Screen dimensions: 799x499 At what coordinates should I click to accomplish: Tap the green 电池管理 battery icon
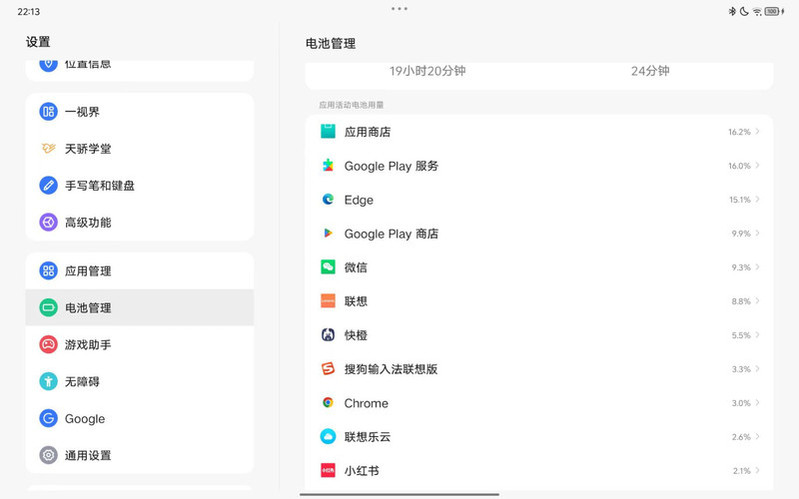[48, 307]
